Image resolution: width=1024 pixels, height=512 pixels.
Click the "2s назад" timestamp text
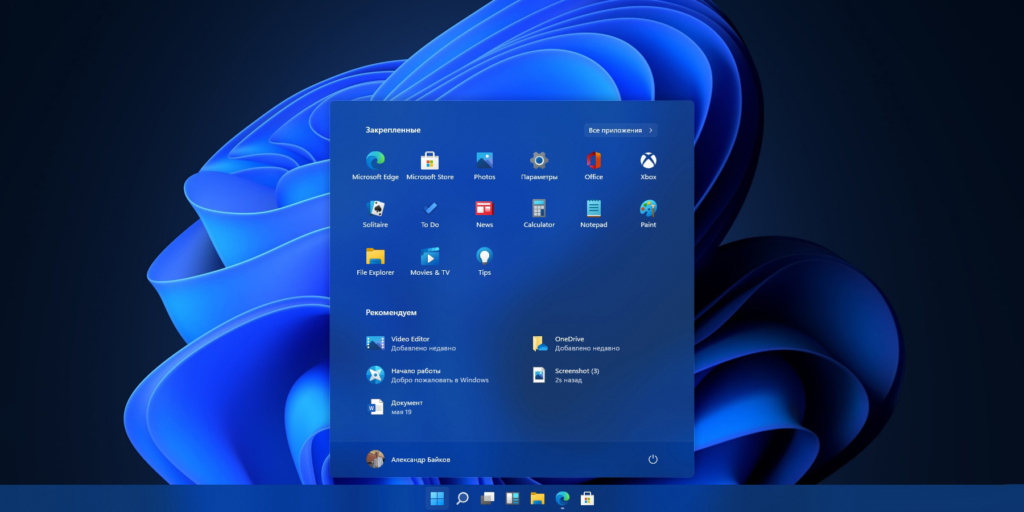pyautogui.click(x=568, y=380)
